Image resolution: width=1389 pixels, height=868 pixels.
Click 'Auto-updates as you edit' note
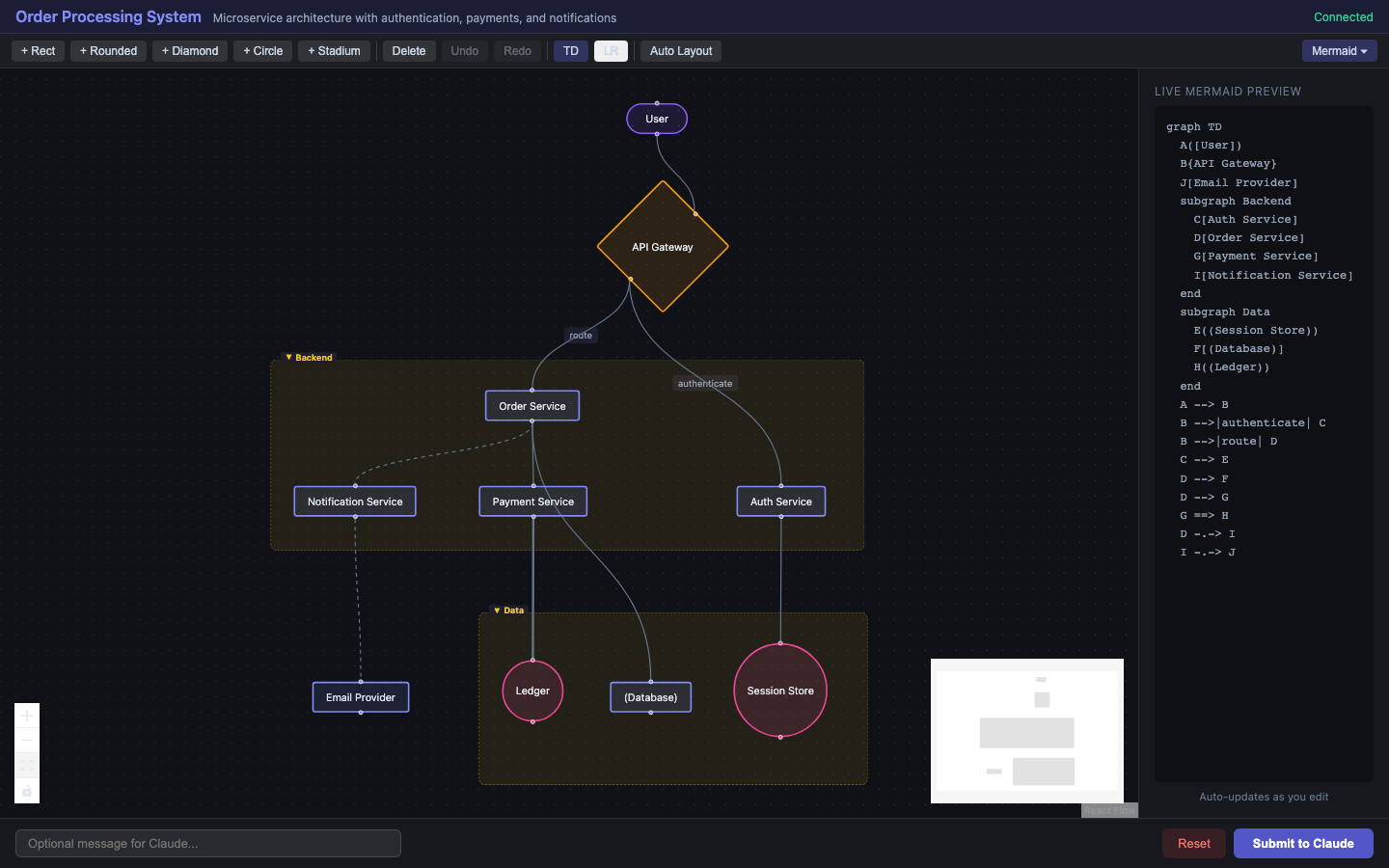pyautogui.click(x=1264, y=797)
